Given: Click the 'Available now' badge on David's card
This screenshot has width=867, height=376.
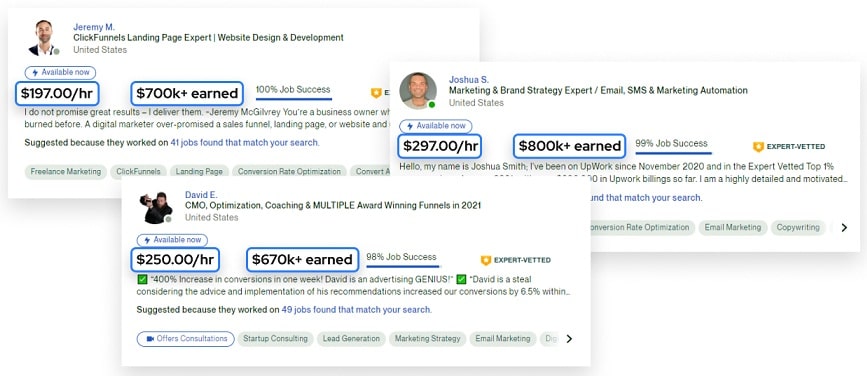Looking at the screenshot, I should point(173,240).
